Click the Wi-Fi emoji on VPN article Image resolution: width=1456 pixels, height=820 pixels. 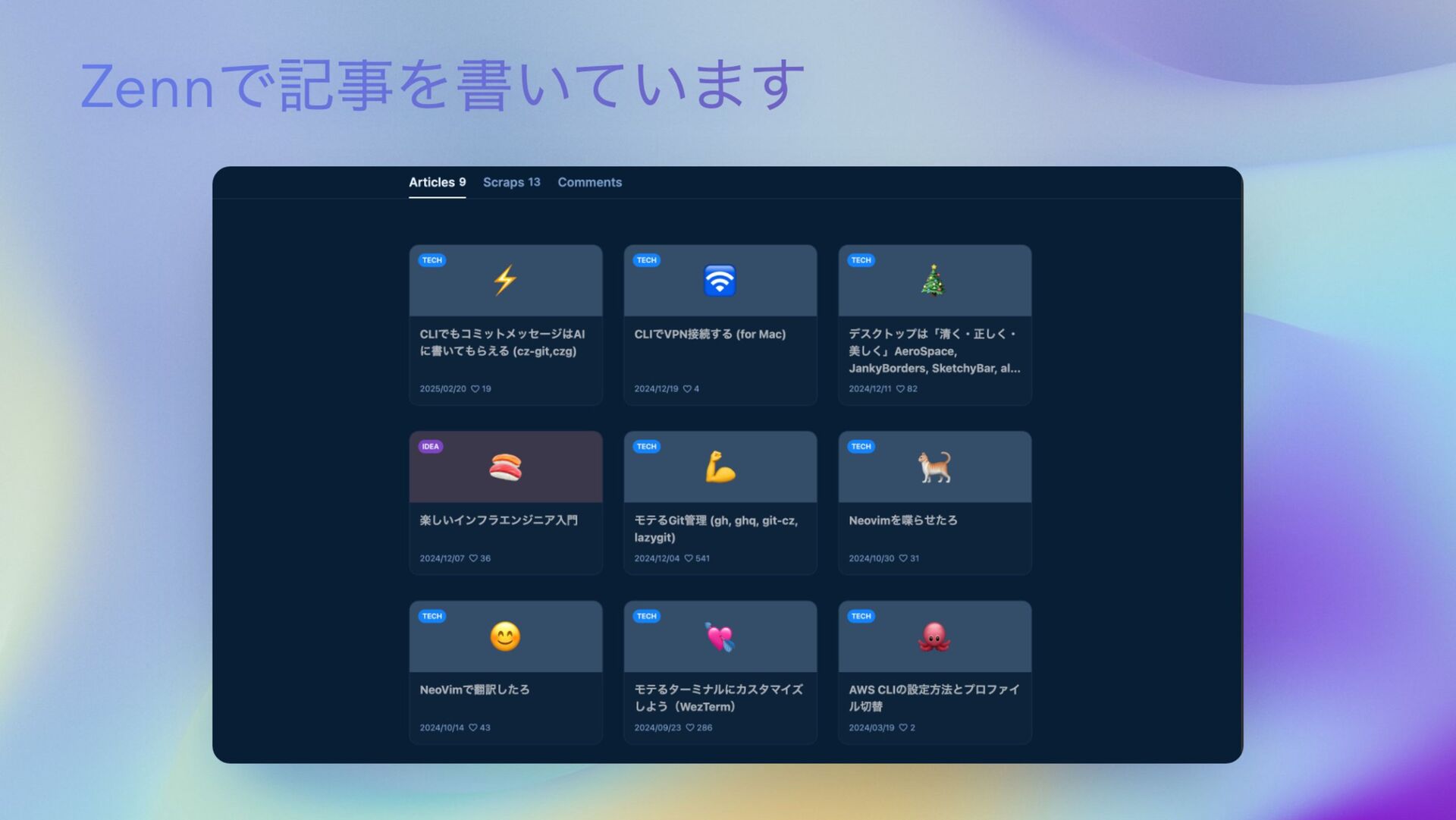(720, 281)
